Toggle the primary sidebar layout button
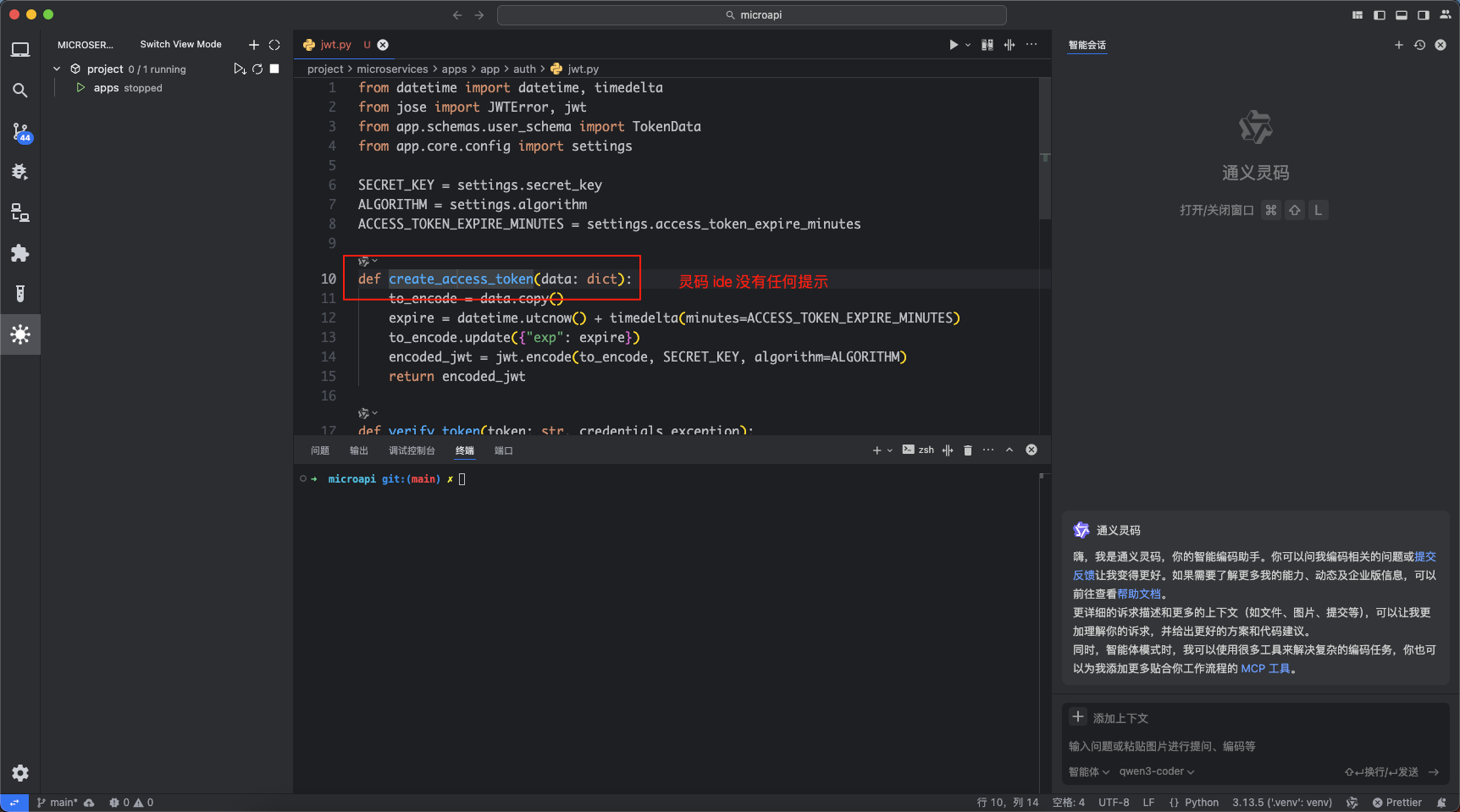1460x812 pixels. pyautogui.click(x=1380, y=15)
